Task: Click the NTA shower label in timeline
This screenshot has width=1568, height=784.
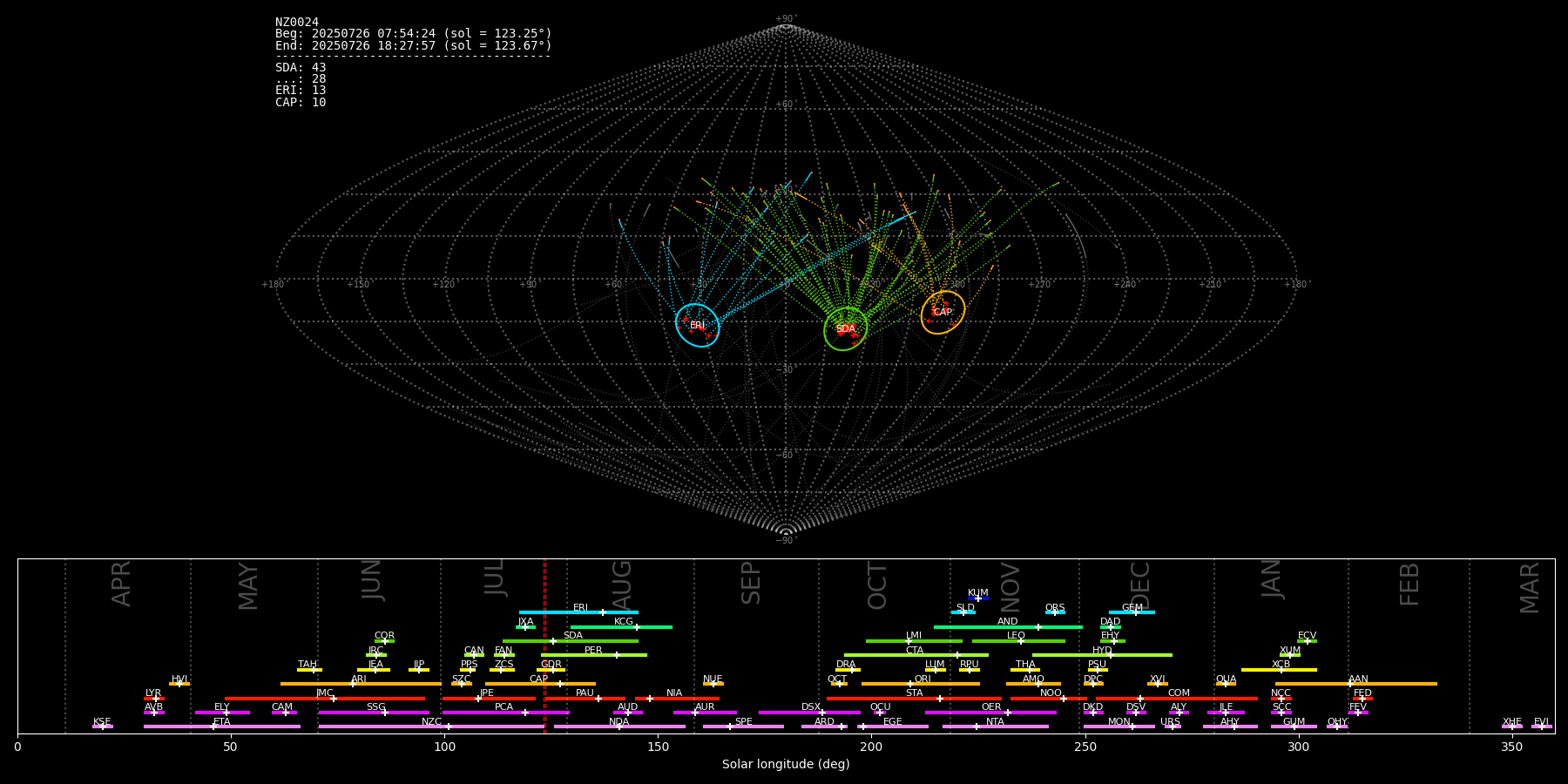Action: coord(996,722)
